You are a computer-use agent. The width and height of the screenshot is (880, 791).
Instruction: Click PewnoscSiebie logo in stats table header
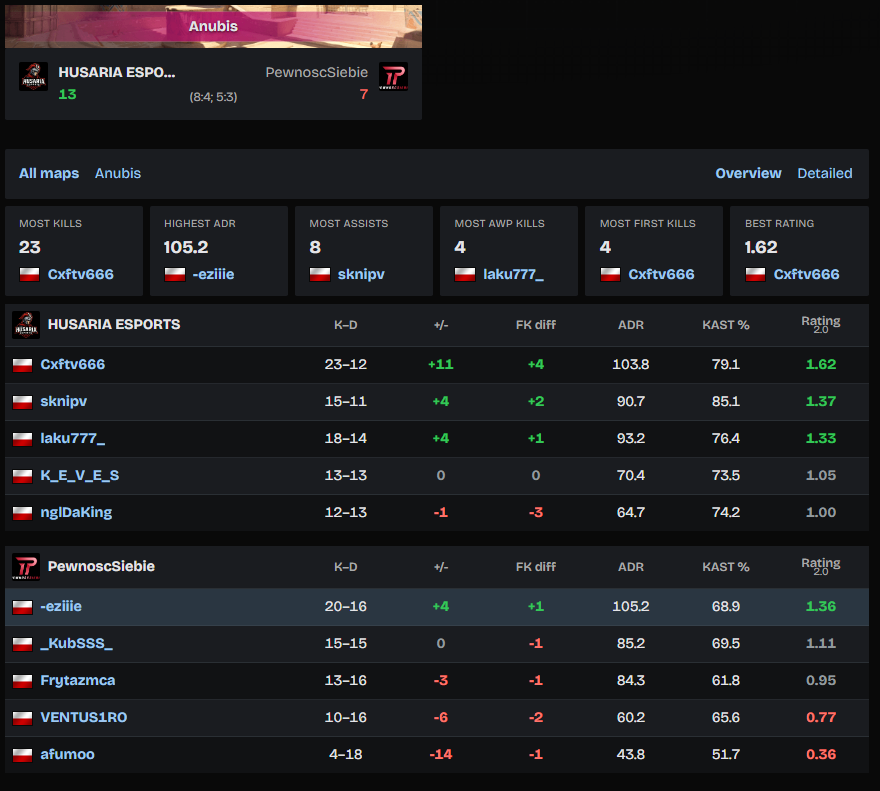pos(26,566)
